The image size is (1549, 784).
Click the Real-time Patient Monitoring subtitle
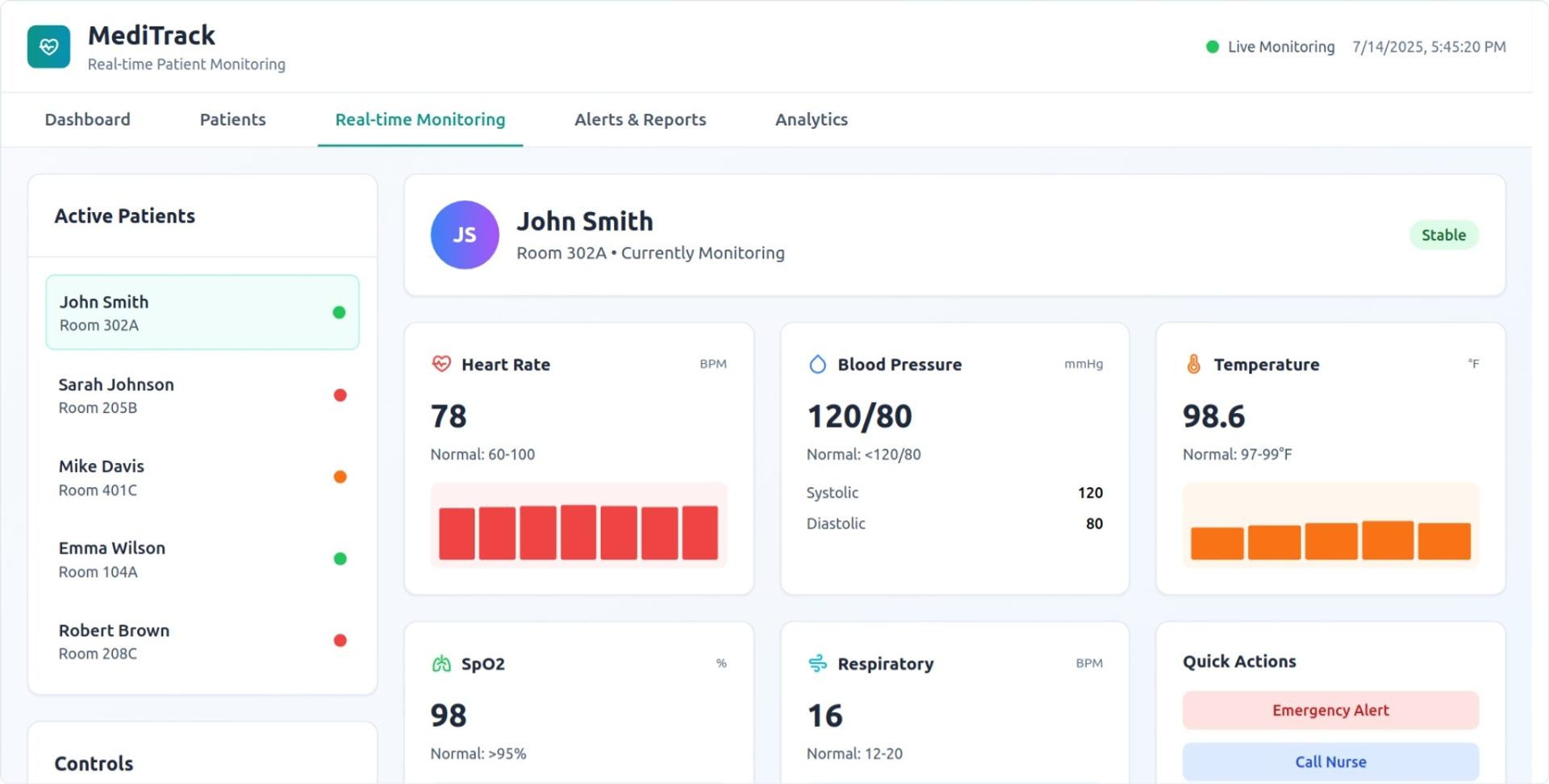click(x=186, y=65)
